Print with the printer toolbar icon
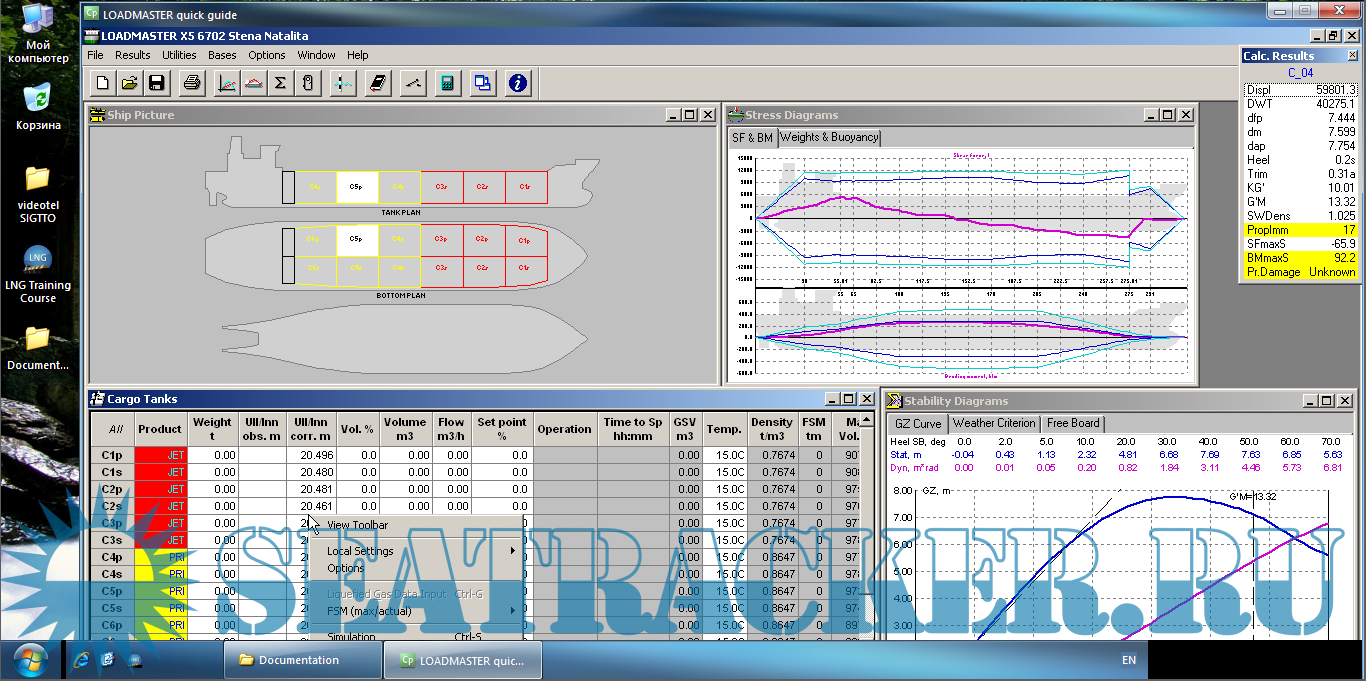Image resolution: width=1366 pixels, height=681 pixels. [x=193, y=83]
